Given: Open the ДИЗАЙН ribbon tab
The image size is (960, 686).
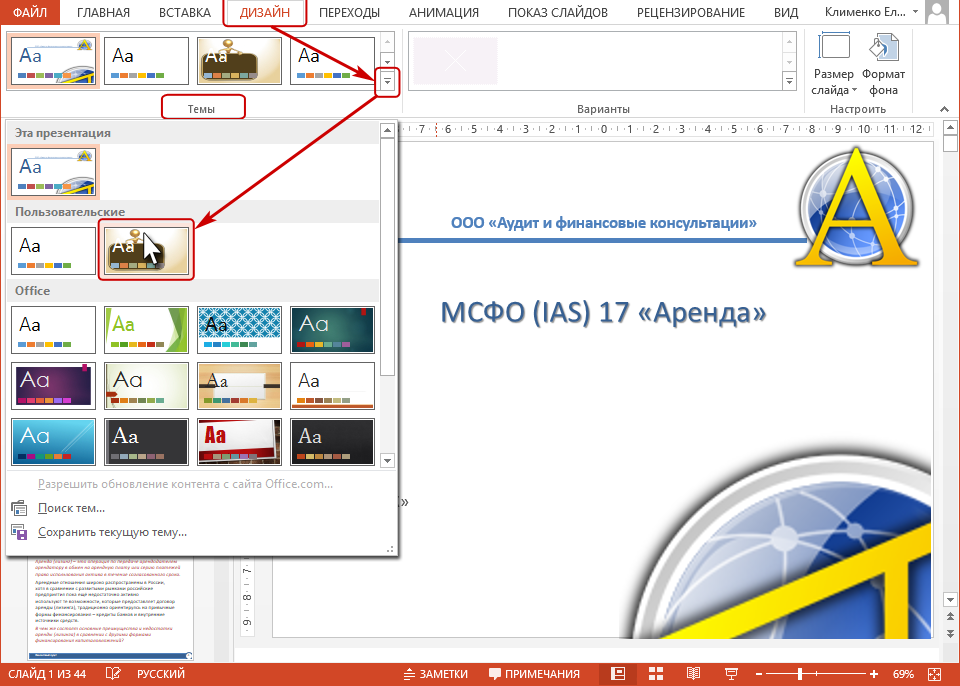Looking at the screenshot, I should (x=264, y=12).
